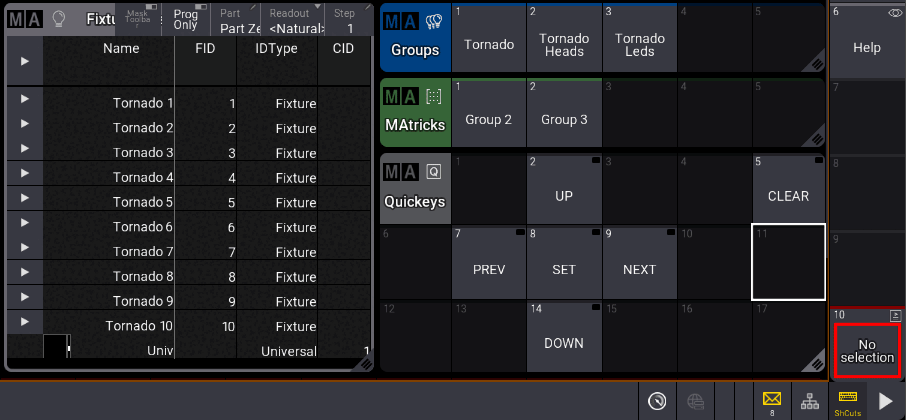Open the network tree icon

(x=810, y=401)
